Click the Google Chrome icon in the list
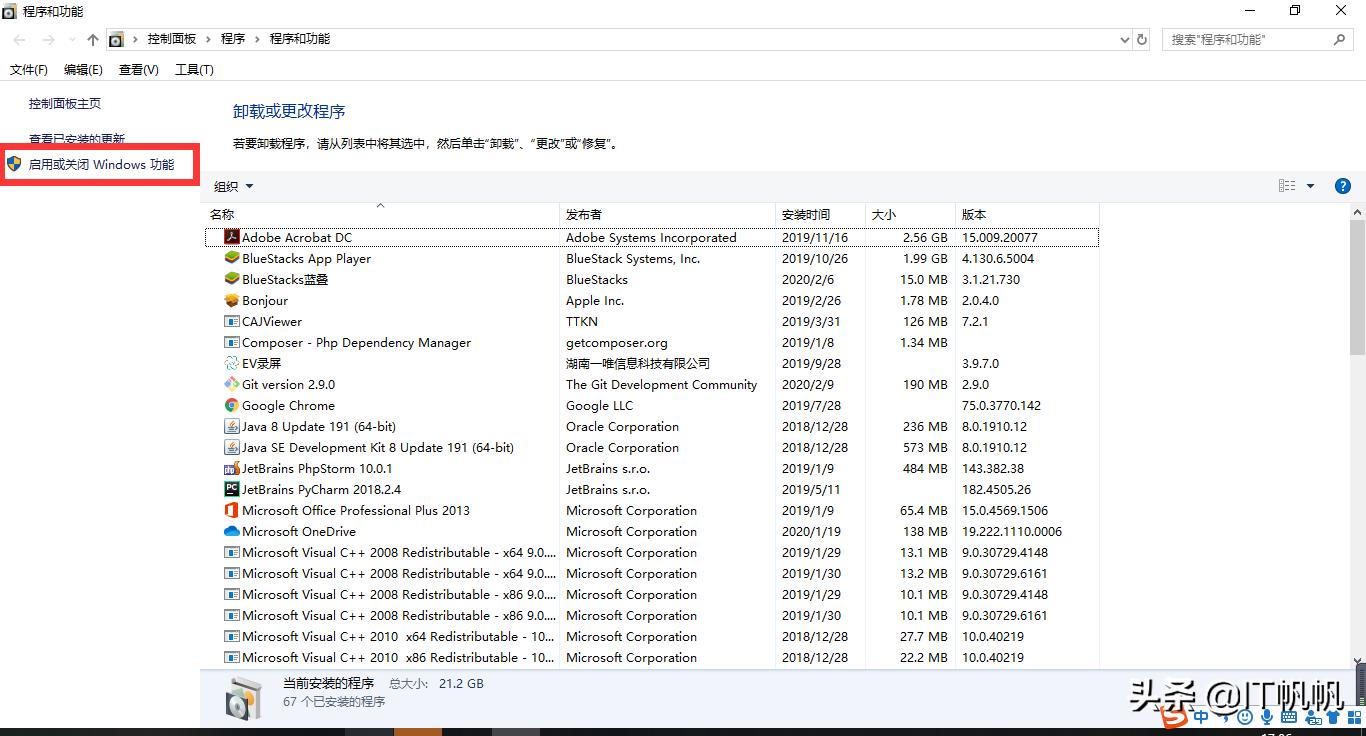Viewport: 1366px width, 736px height. (231, 405)
